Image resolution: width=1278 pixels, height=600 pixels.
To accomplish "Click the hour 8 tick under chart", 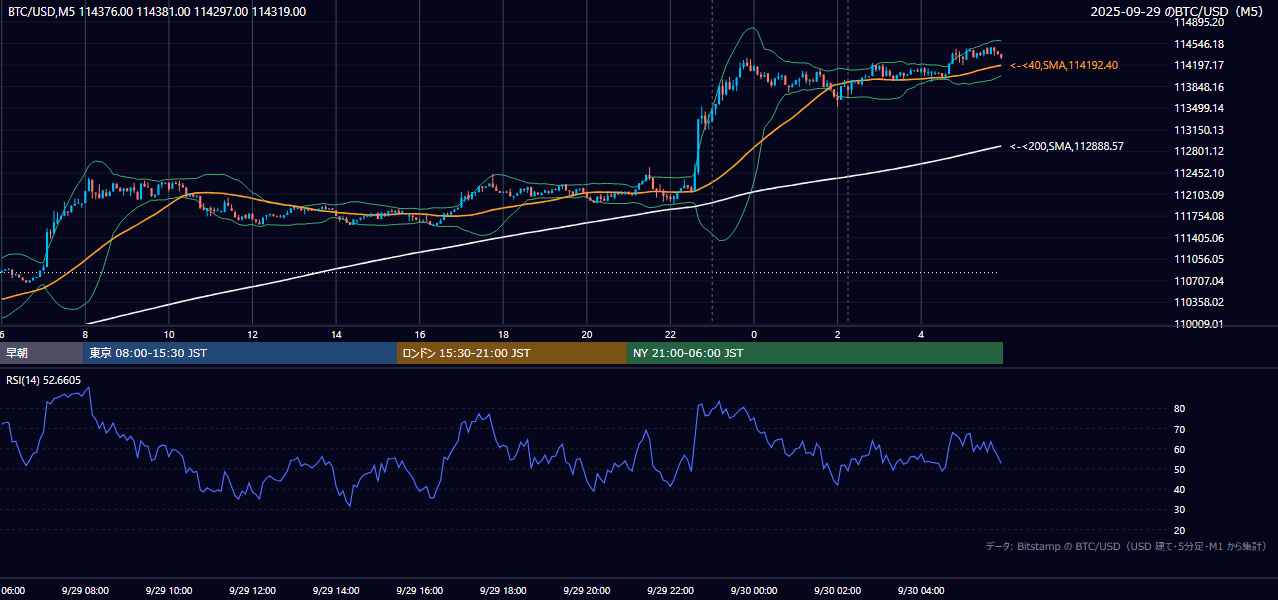I will pos(85,334).
